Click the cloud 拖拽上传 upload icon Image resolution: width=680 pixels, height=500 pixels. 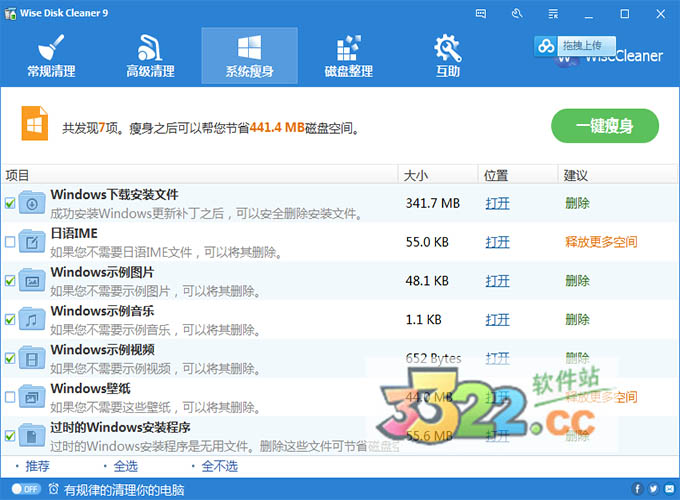[546, 46]
